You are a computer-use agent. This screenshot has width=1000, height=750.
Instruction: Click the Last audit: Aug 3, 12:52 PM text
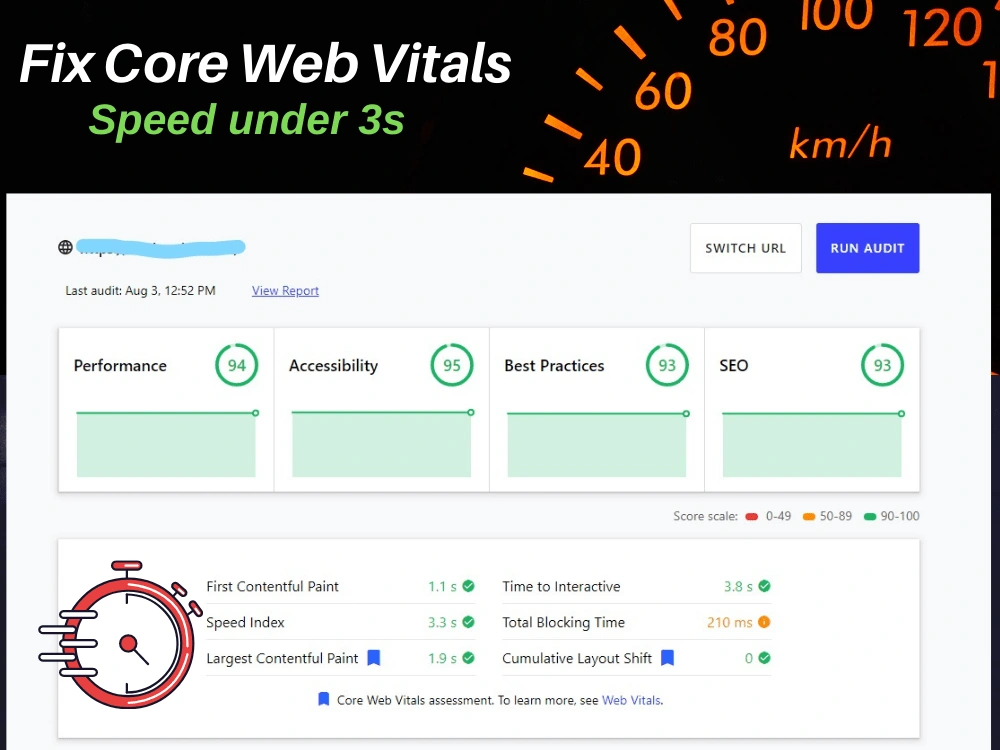140,291
